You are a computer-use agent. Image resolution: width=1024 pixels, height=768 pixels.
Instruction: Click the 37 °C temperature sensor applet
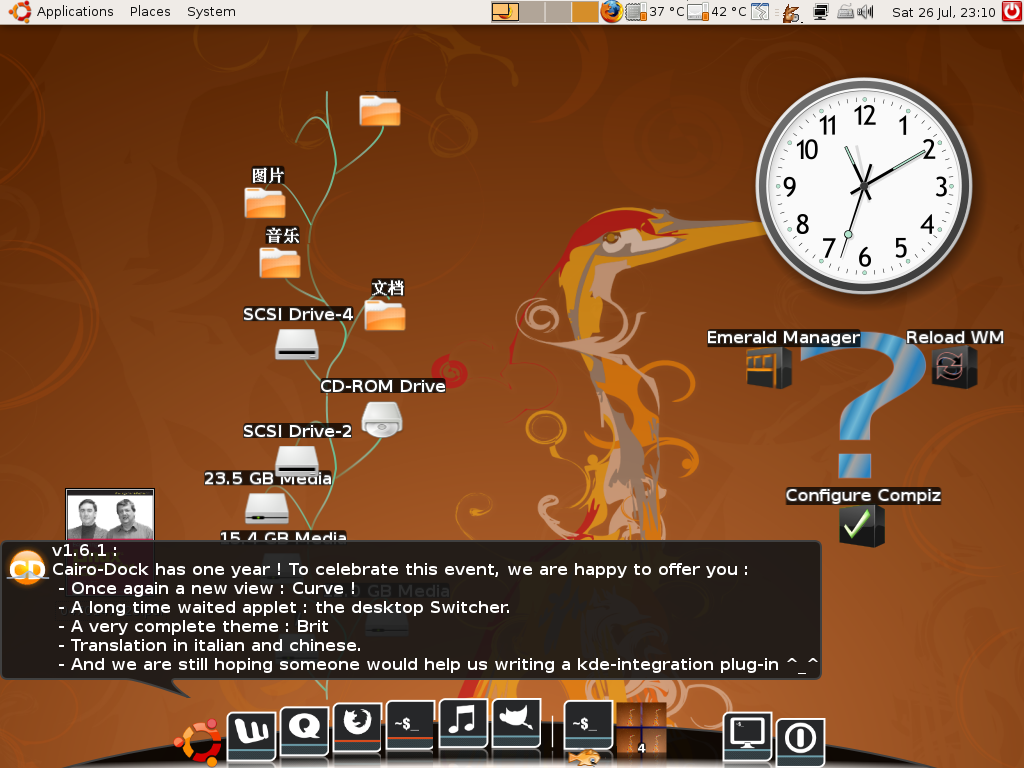pos(655,12)
